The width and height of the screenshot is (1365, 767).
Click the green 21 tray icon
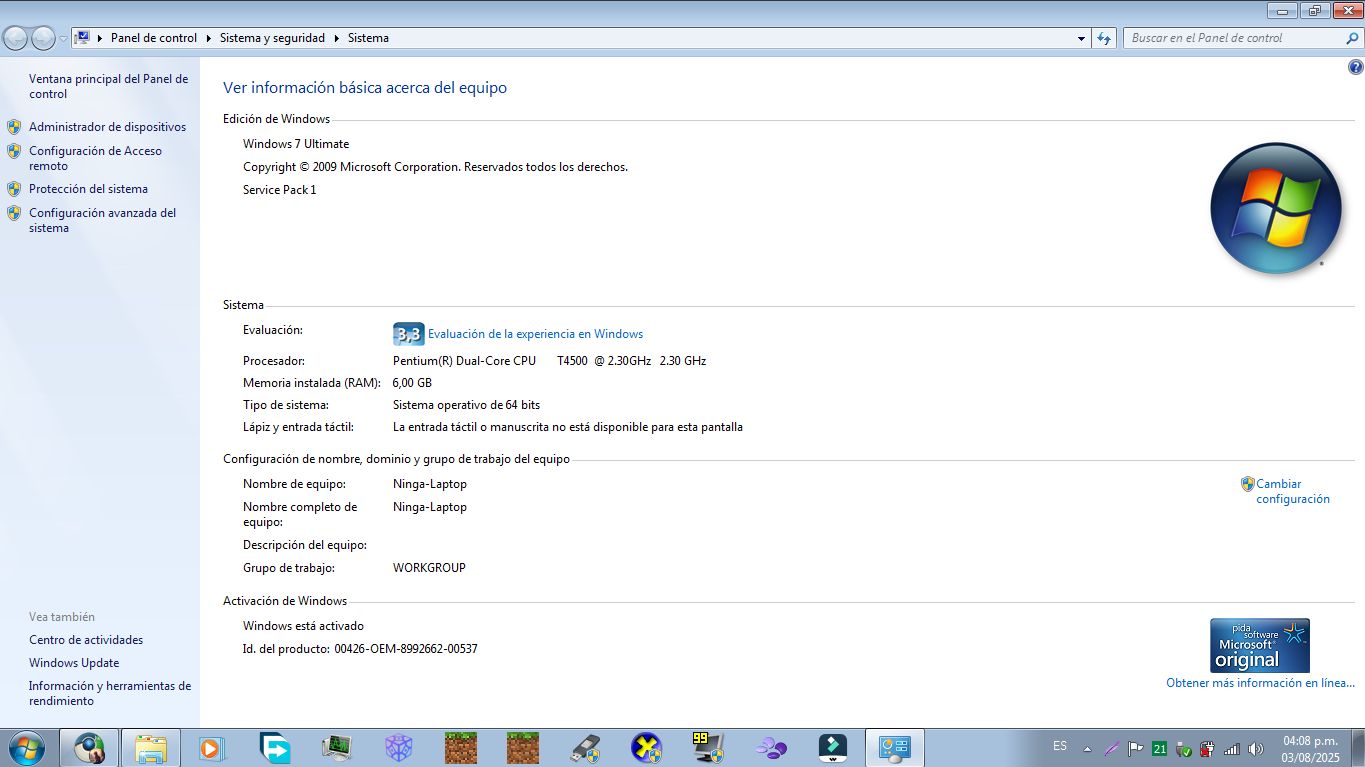coord(1160,748)
